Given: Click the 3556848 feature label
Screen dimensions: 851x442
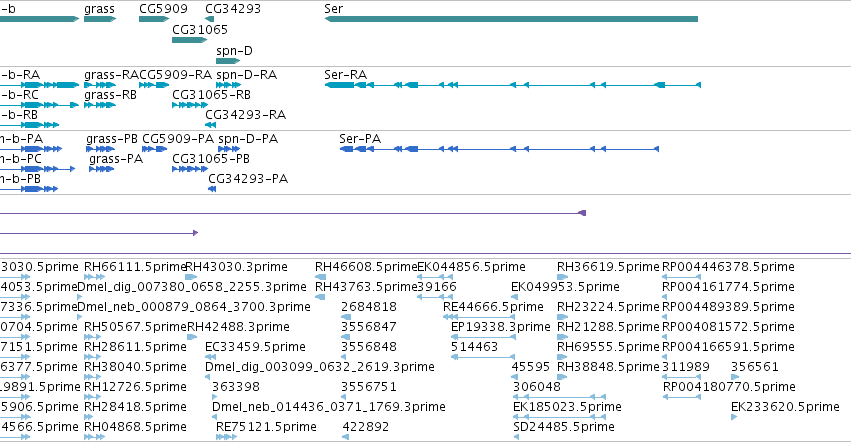Looking at the screenshot, I should pyautogui.click(x=369, y=346).
